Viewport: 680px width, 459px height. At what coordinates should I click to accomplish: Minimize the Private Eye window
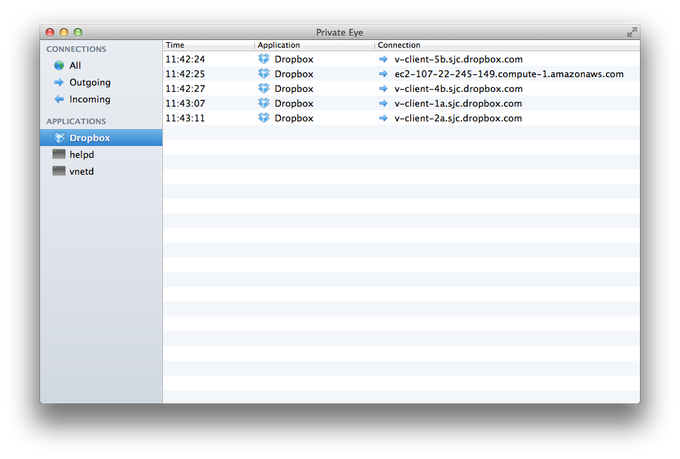[64, 32]
